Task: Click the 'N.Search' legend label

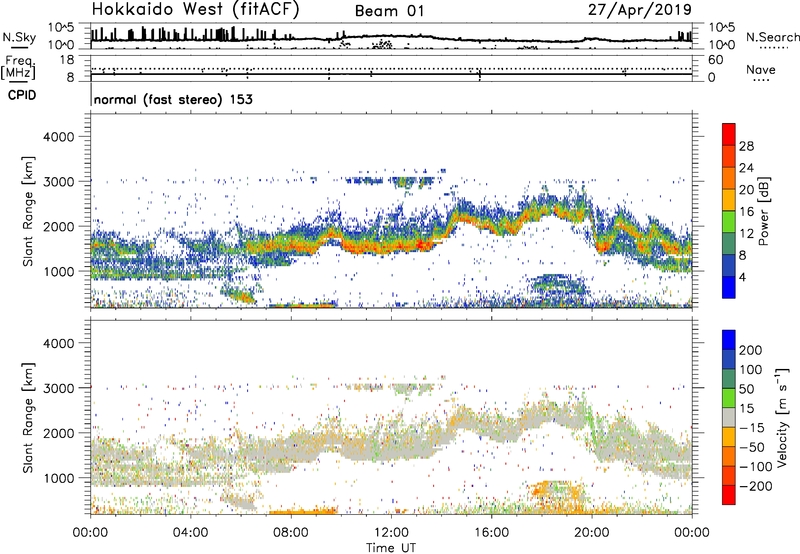Action: 772,37
